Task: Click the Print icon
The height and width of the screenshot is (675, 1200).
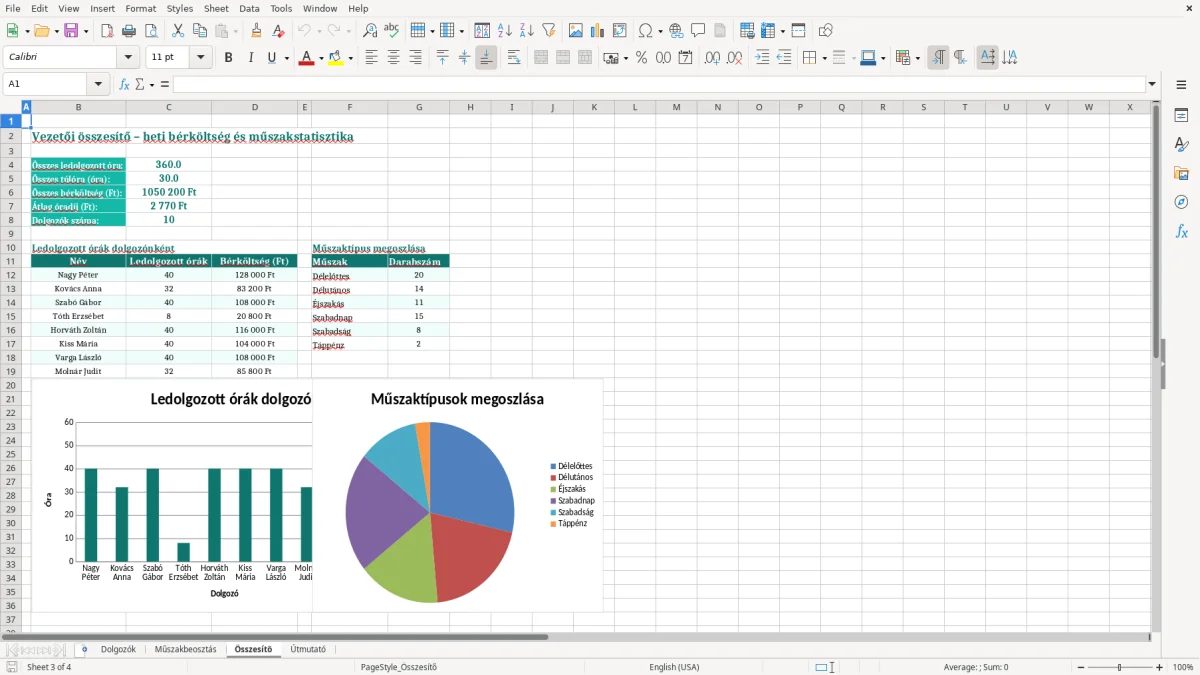Action: coord(128,31)
